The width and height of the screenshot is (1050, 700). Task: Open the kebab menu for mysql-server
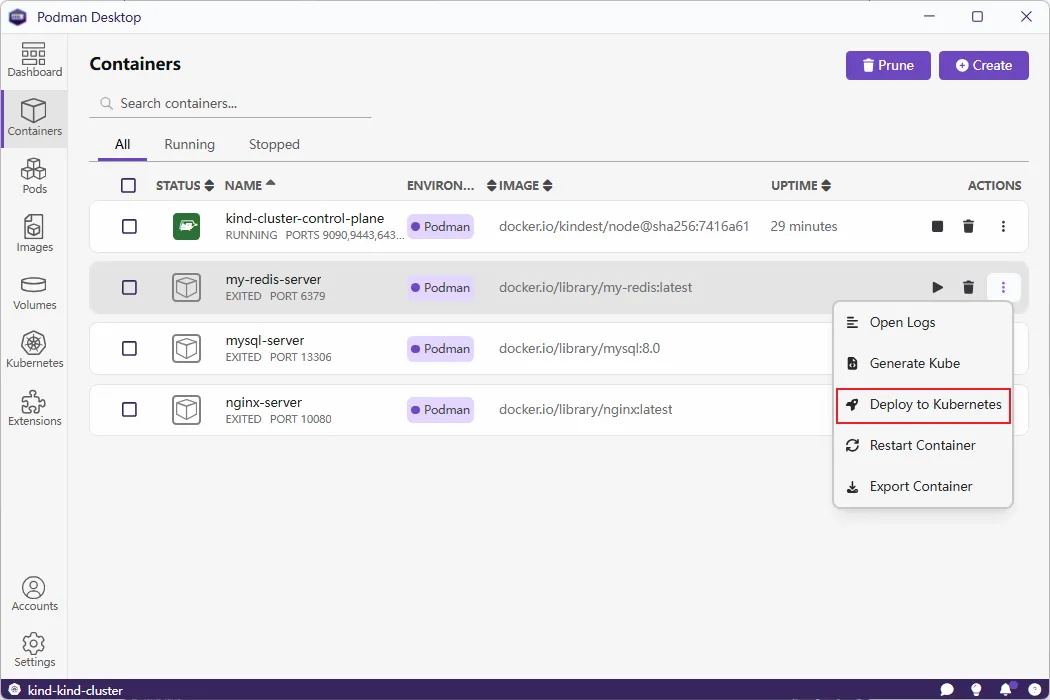click(1003, 348)
